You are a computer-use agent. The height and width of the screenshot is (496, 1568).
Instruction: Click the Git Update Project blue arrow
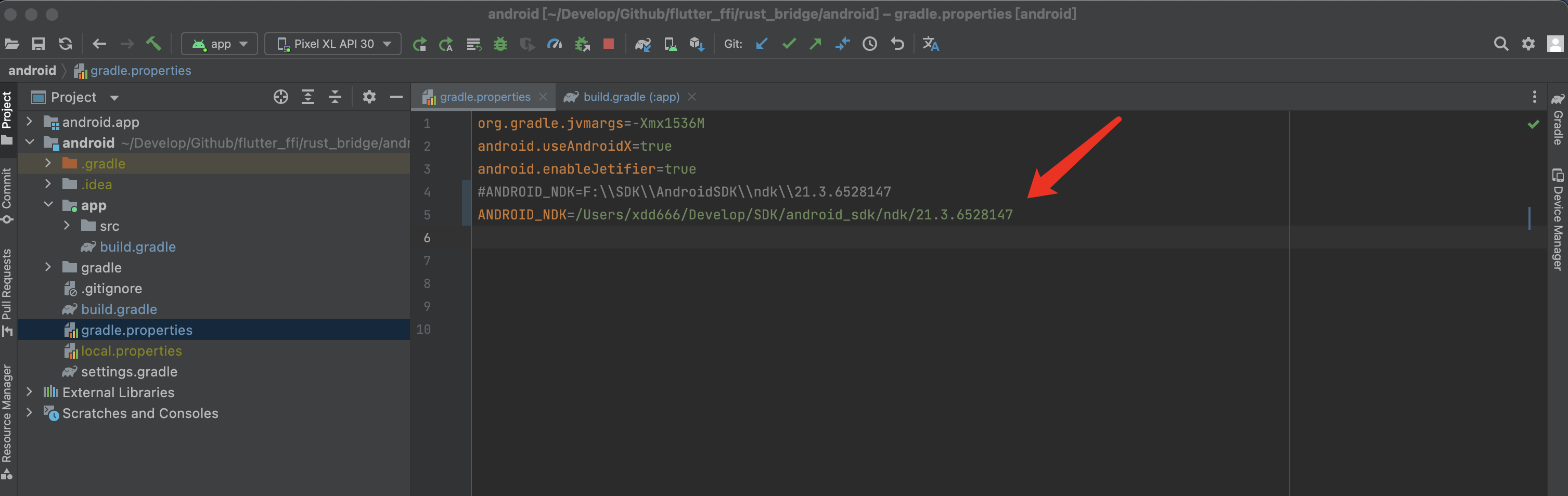762,44
